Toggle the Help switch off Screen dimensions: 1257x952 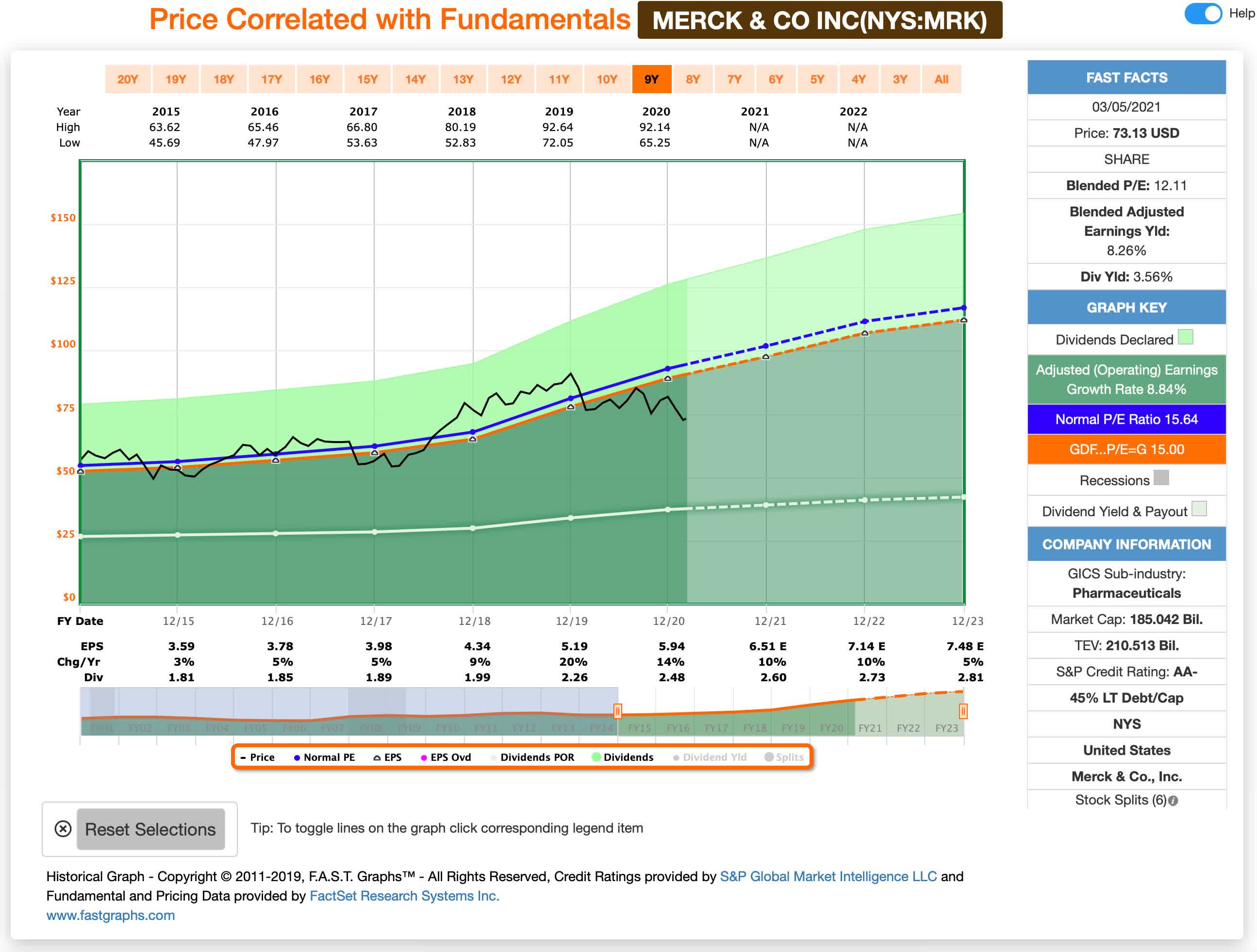pos(1203,14)
